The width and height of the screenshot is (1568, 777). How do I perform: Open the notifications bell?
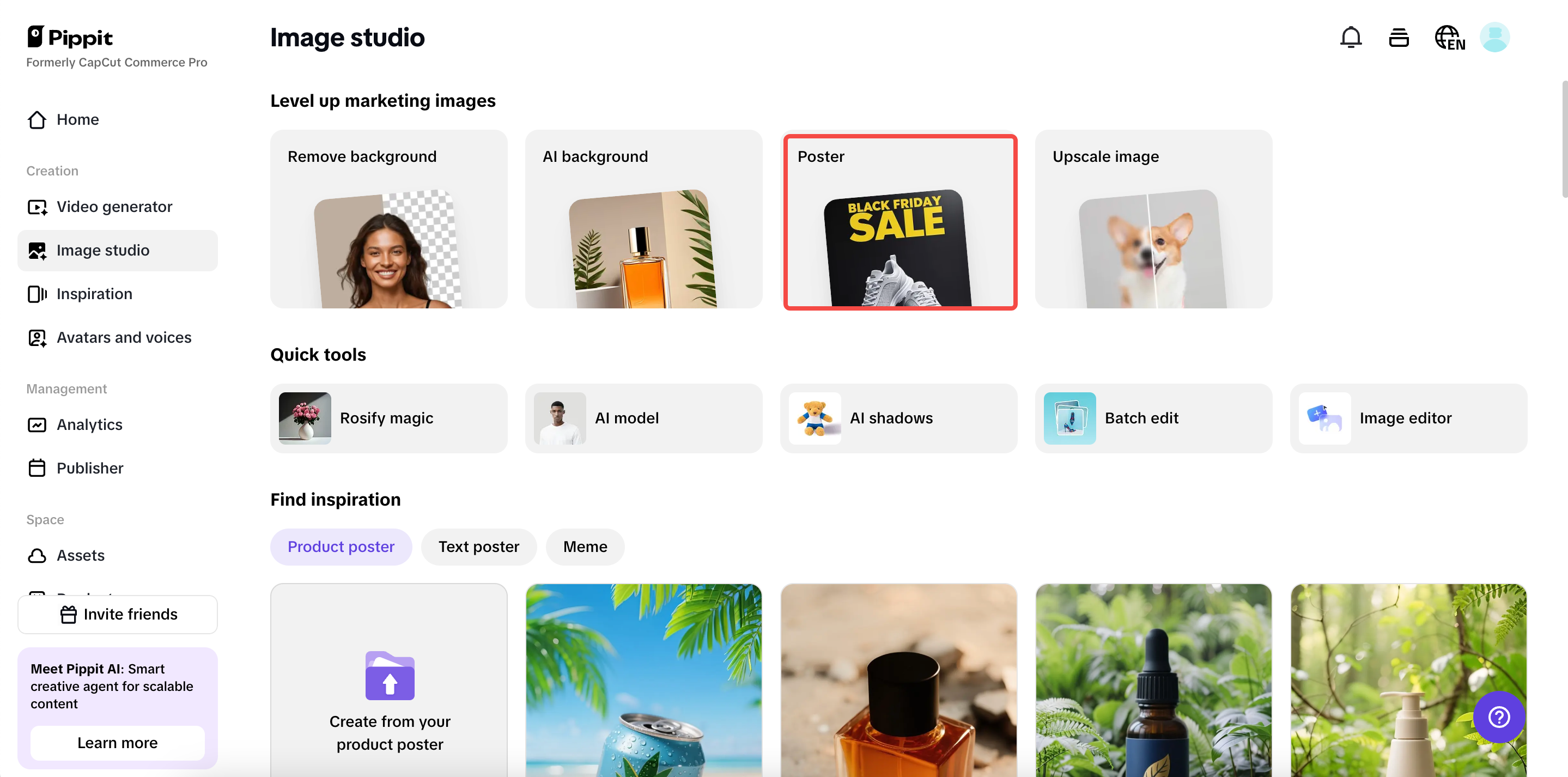pyautogui.click(x=1351, y=37)
